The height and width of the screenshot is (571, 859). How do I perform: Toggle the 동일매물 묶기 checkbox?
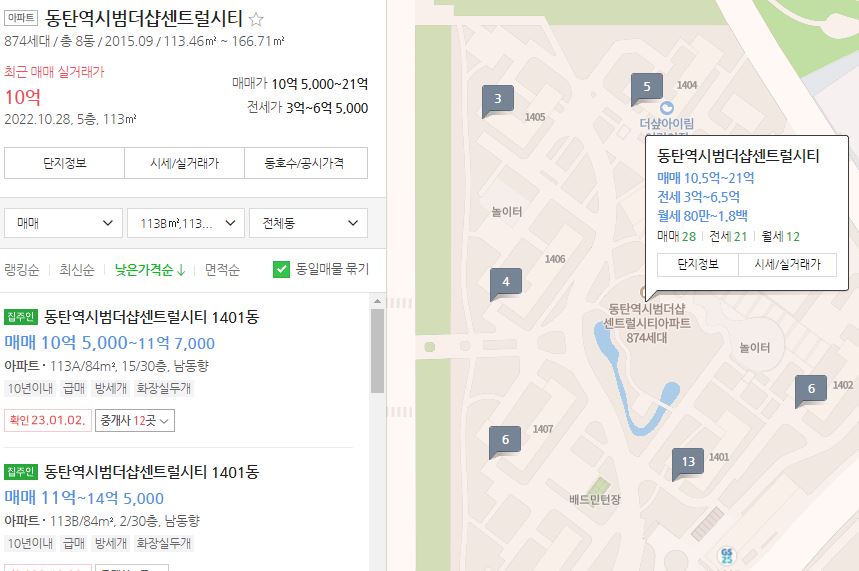click(281, 270)
